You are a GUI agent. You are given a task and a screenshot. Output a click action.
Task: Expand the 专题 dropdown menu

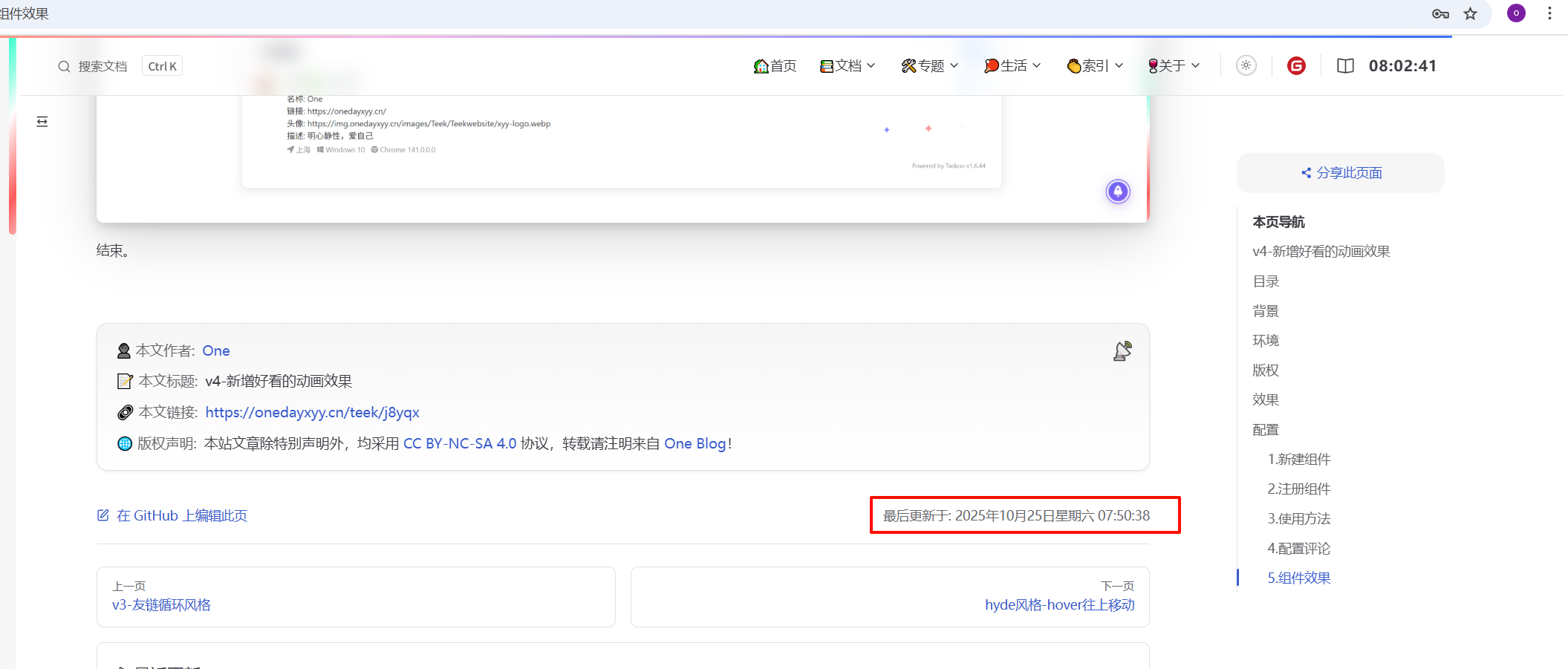coord(929,66)
